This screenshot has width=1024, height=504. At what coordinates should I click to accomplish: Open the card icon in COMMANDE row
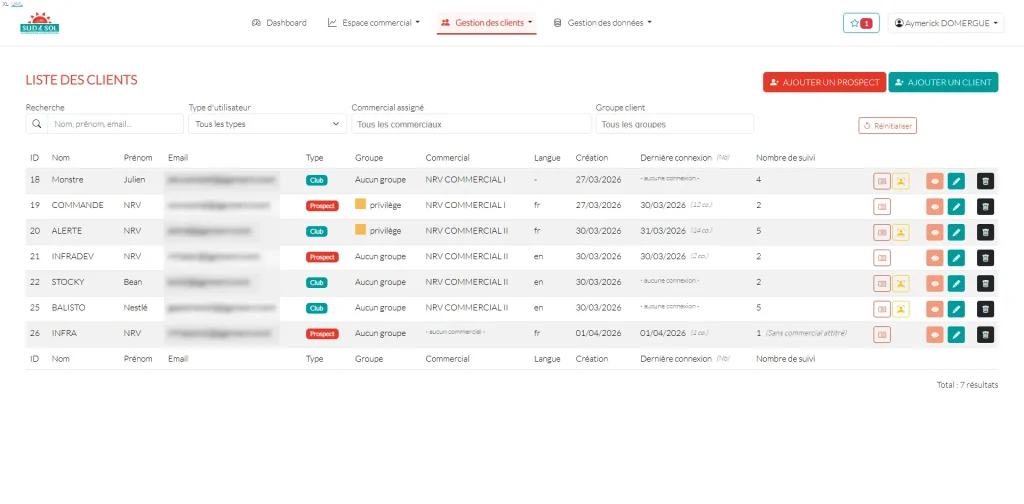pos(882,206)
